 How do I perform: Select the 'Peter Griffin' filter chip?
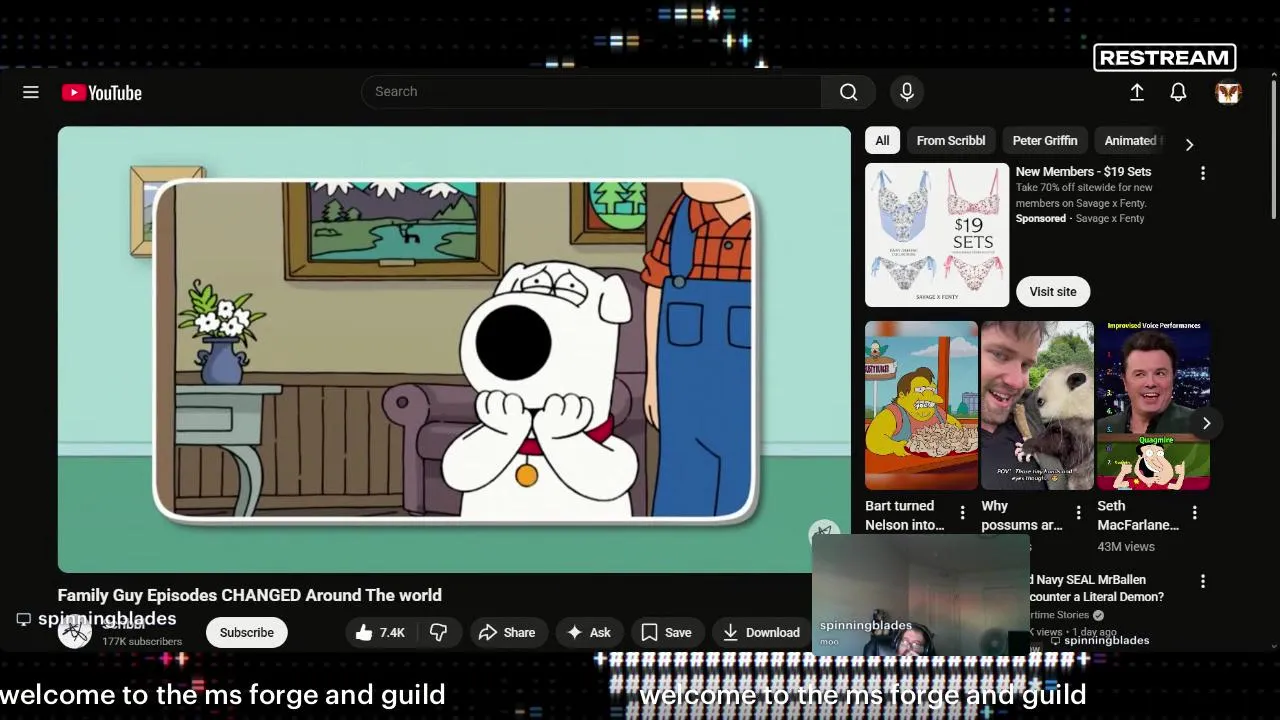[x=1045, y=141]
